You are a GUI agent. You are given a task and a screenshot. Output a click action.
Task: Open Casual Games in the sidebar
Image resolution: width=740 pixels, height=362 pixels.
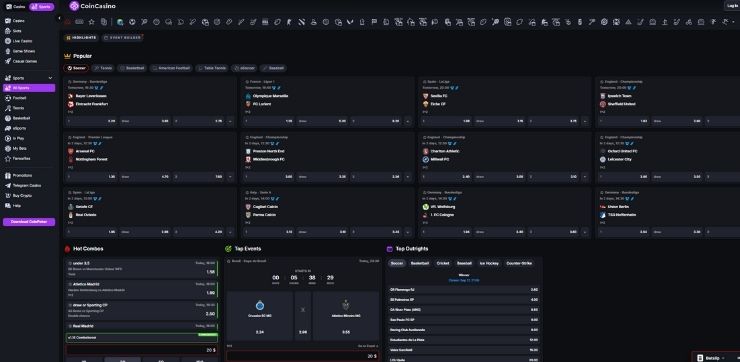tap(25, 61)
